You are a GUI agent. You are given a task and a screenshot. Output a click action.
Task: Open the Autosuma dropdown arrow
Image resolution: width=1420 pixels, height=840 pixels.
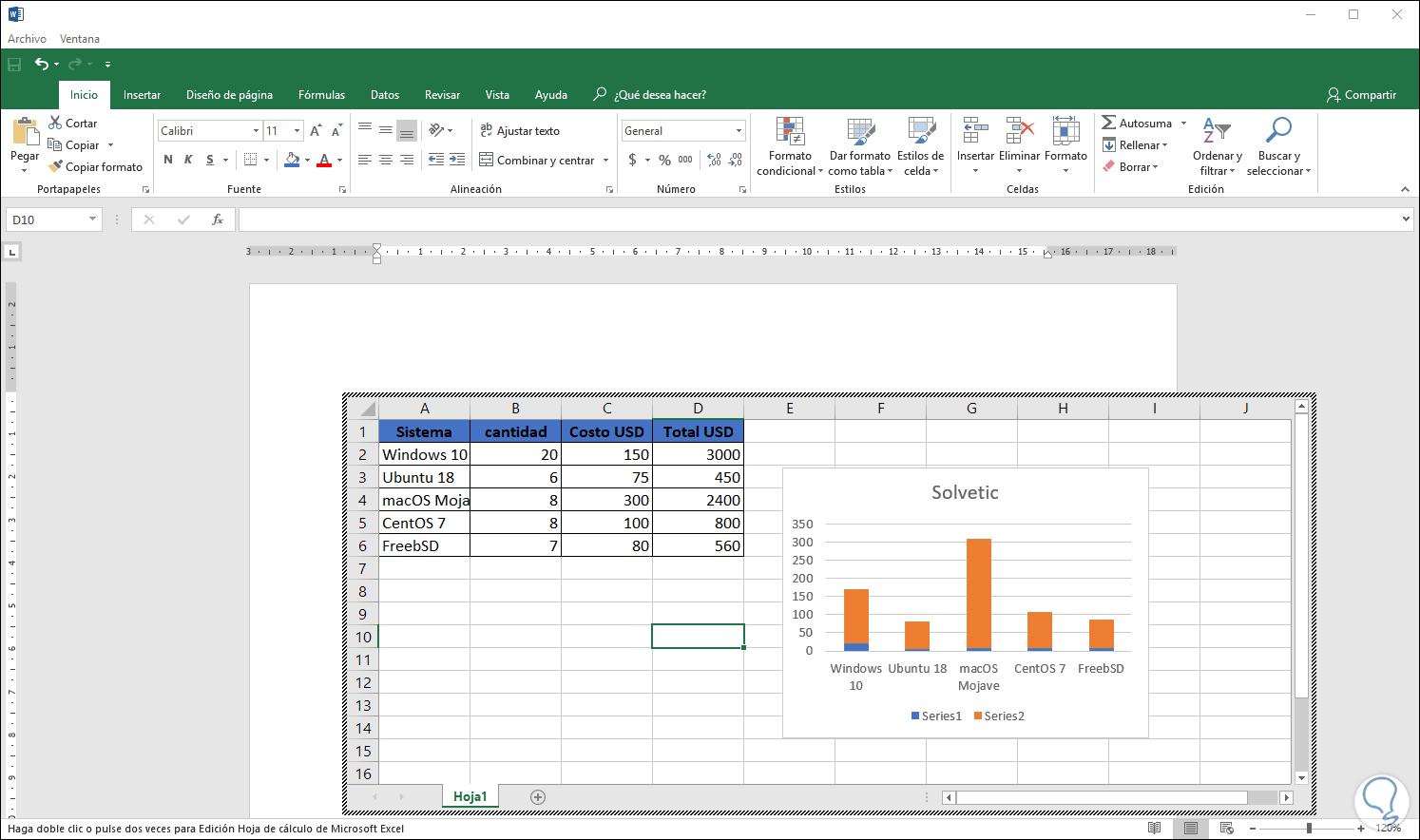pos(1183,124)
